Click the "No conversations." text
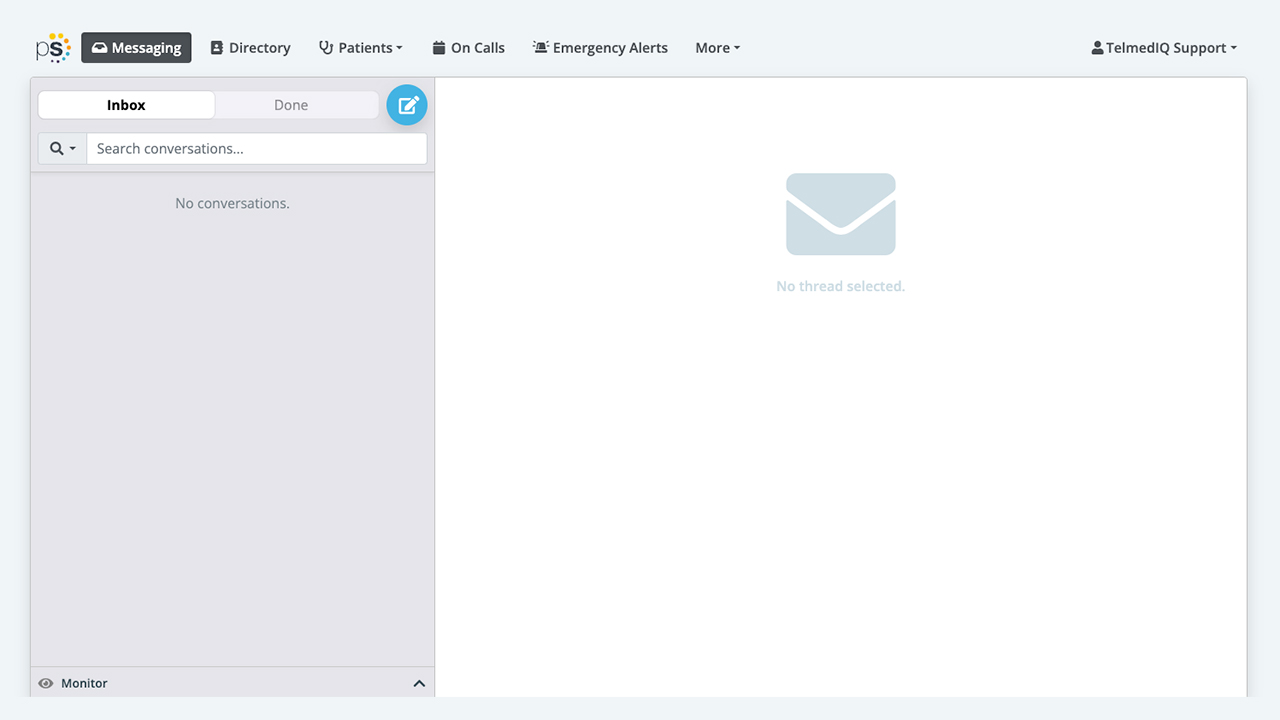1280x720 pixels. click(232, 203)
